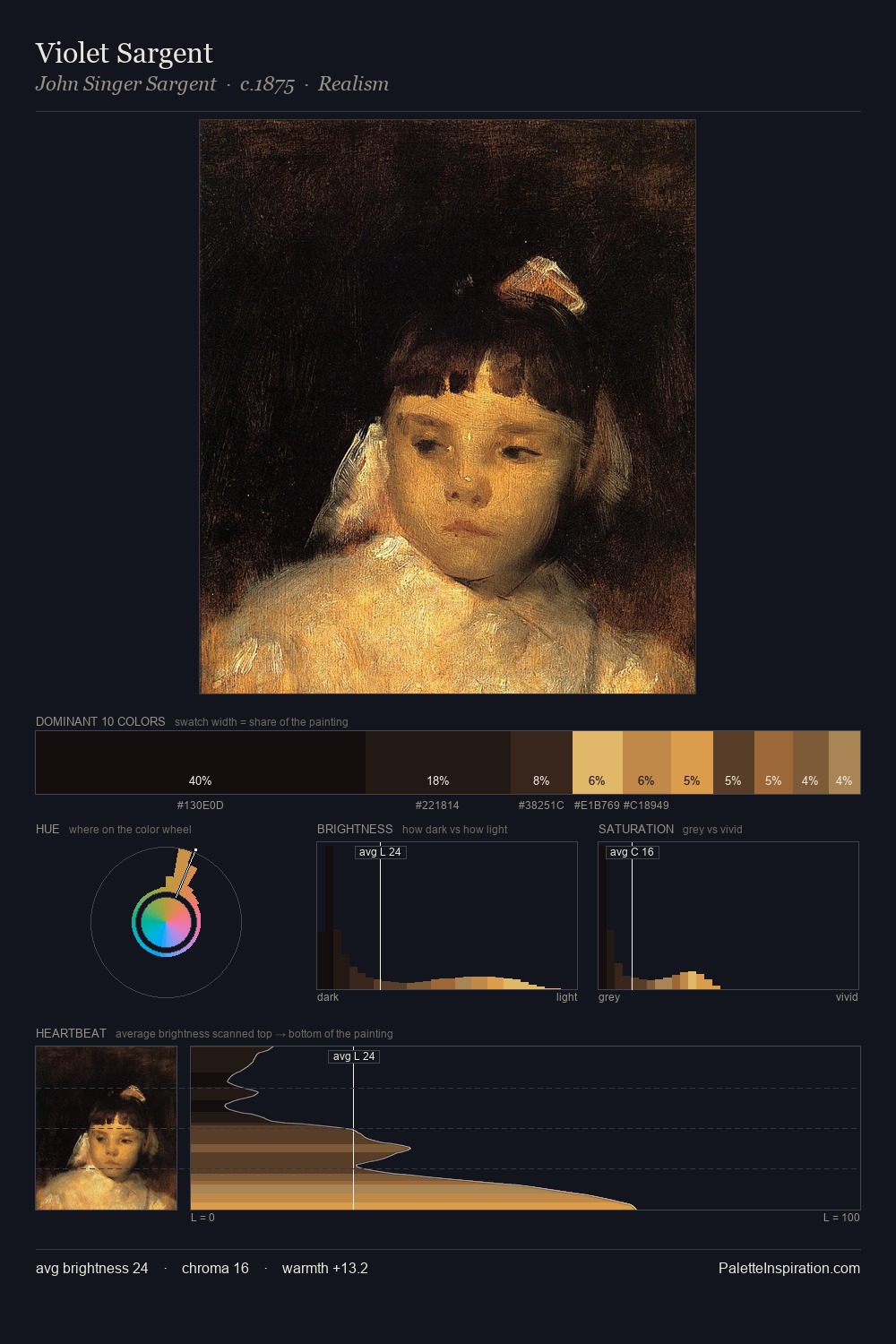
Task: Click the 'avg brightness 24' footer stat
Action: coord(92,1269)
